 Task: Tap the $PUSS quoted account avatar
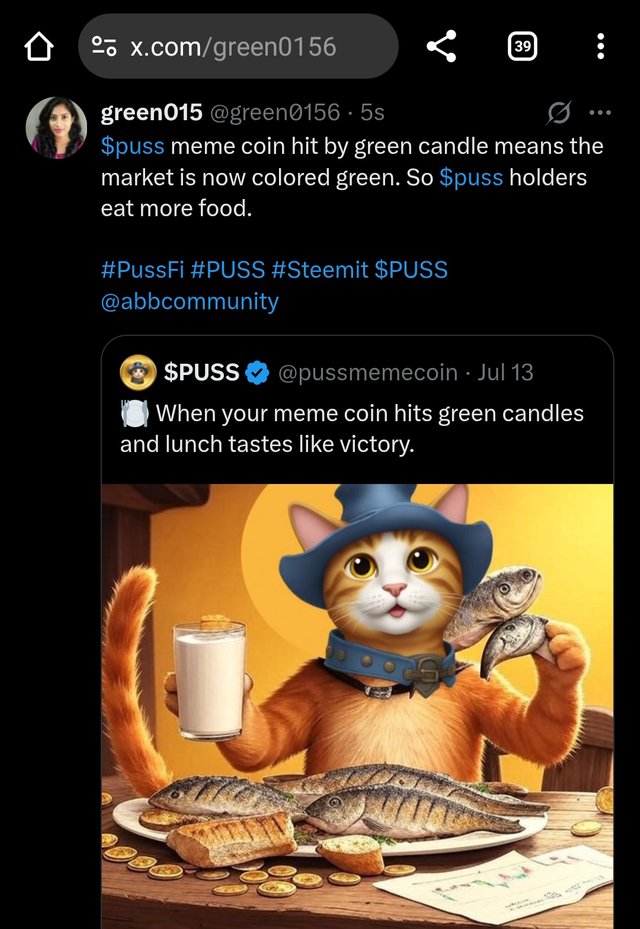tap(138, 372)
